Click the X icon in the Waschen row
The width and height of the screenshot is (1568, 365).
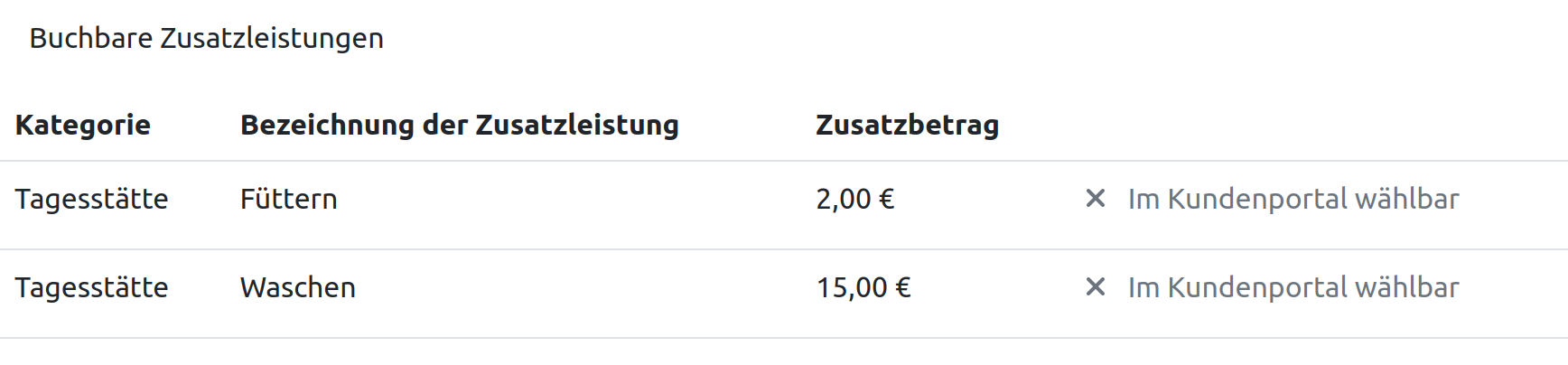pyautogui.click(x=1095, y=287)
